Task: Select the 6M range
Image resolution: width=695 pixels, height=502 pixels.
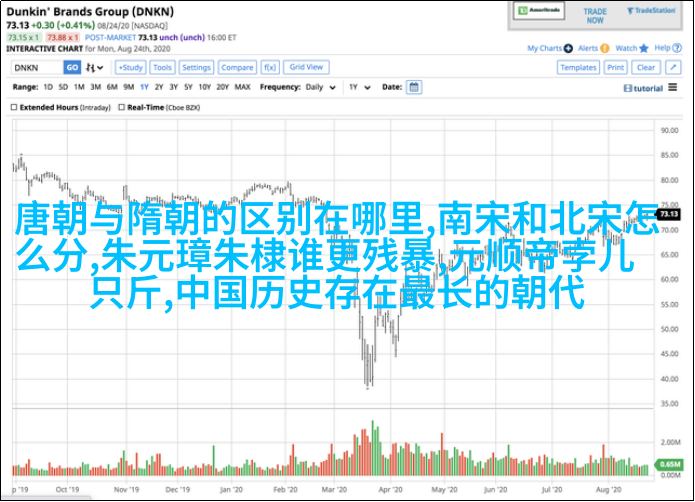Action: pos(112,87)
